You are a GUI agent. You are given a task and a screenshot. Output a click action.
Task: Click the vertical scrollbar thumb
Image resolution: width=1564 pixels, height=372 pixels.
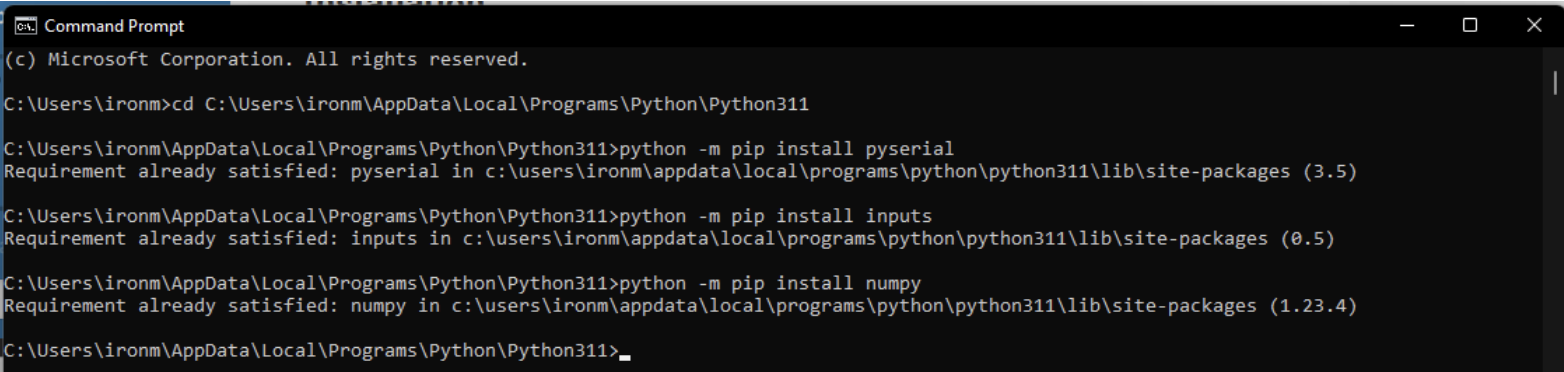coord(1554,80)
